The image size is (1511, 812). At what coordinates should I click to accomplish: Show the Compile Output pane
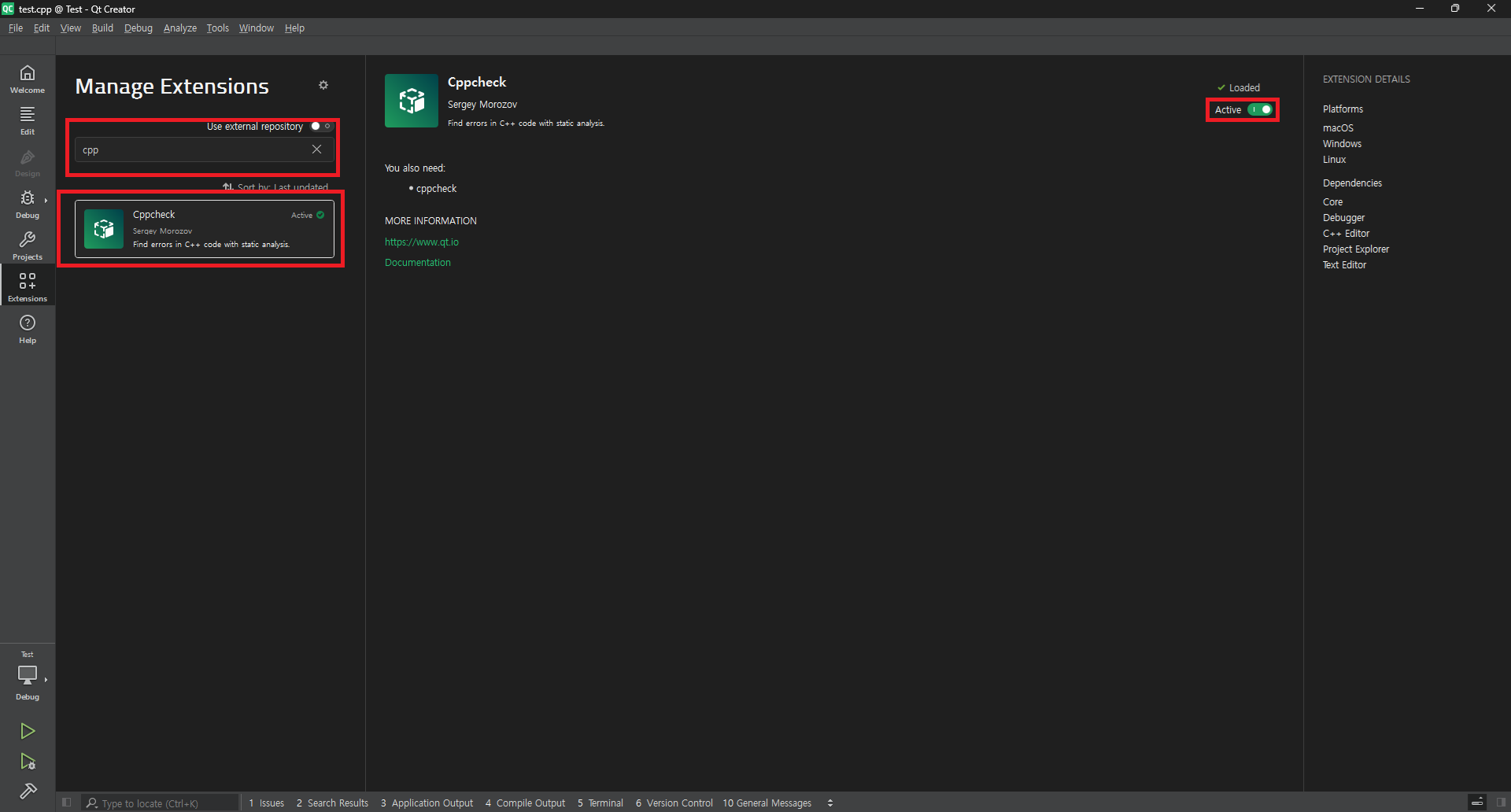coord(526,803)
